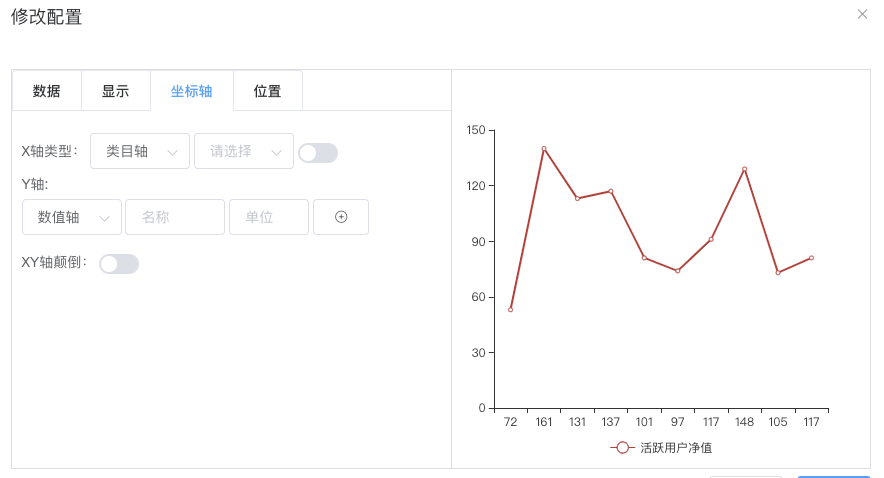Toggle 活跃用户净值 series visibility in legend
This screenshot has width=884, height=478.
click(x=661, y=448)
